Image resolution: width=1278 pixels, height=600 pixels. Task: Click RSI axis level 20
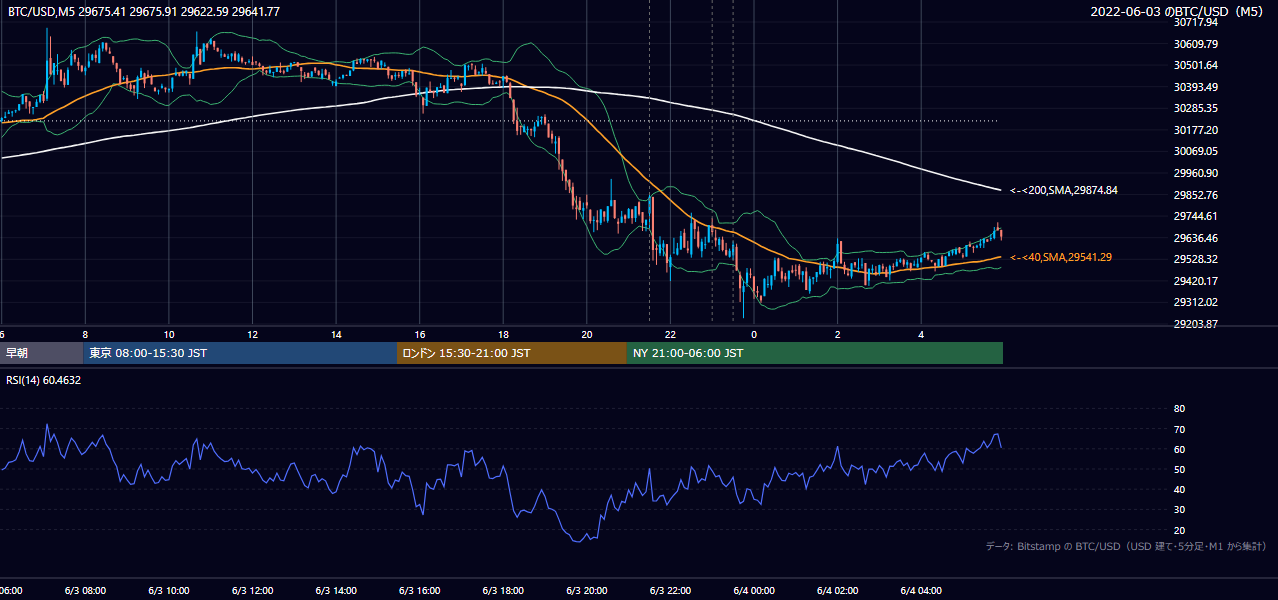(1179, 530)
